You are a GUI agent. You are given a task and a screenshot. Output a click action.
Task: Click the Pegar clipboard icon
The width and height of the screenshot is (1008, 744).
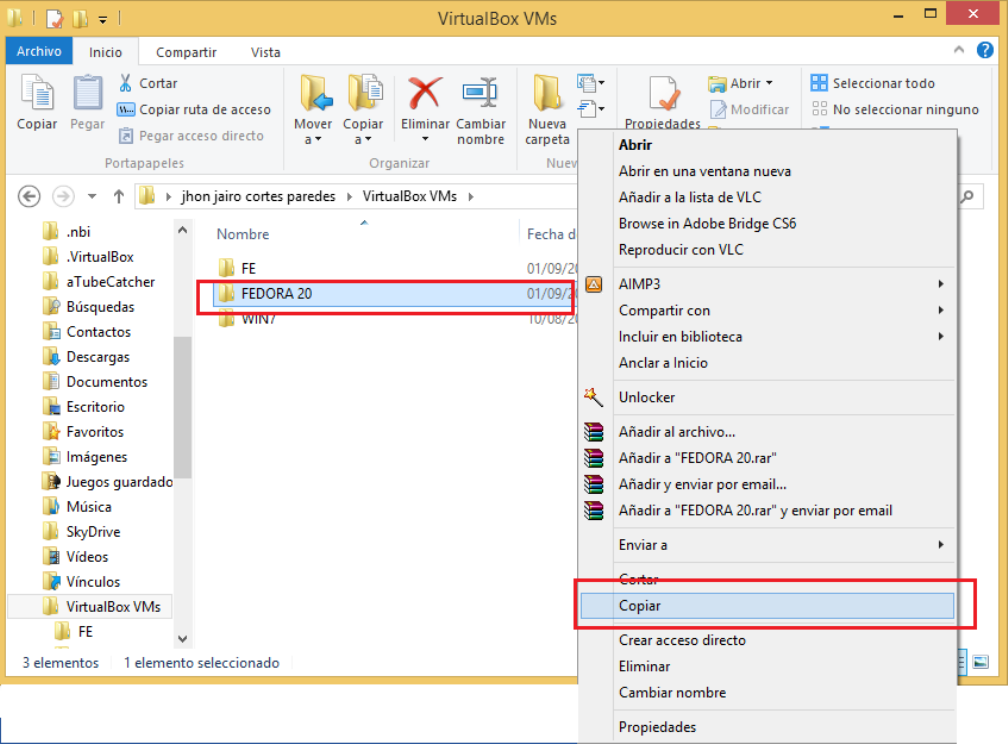[x=87, y=94]
